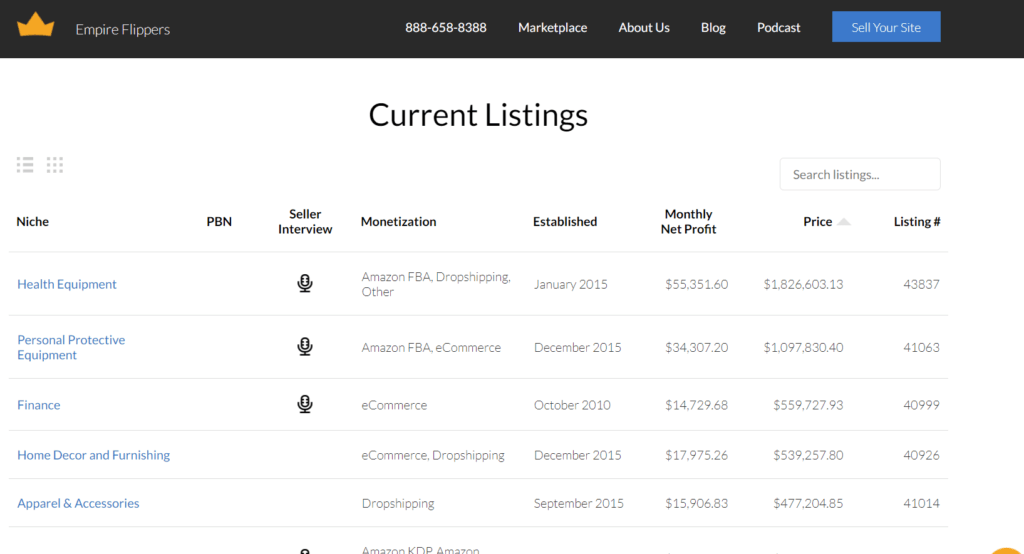Open Apparel & Accessories listing
The height and width of the screenshot is (554, 1024).
pyautogui.click(x=78, y=503)
